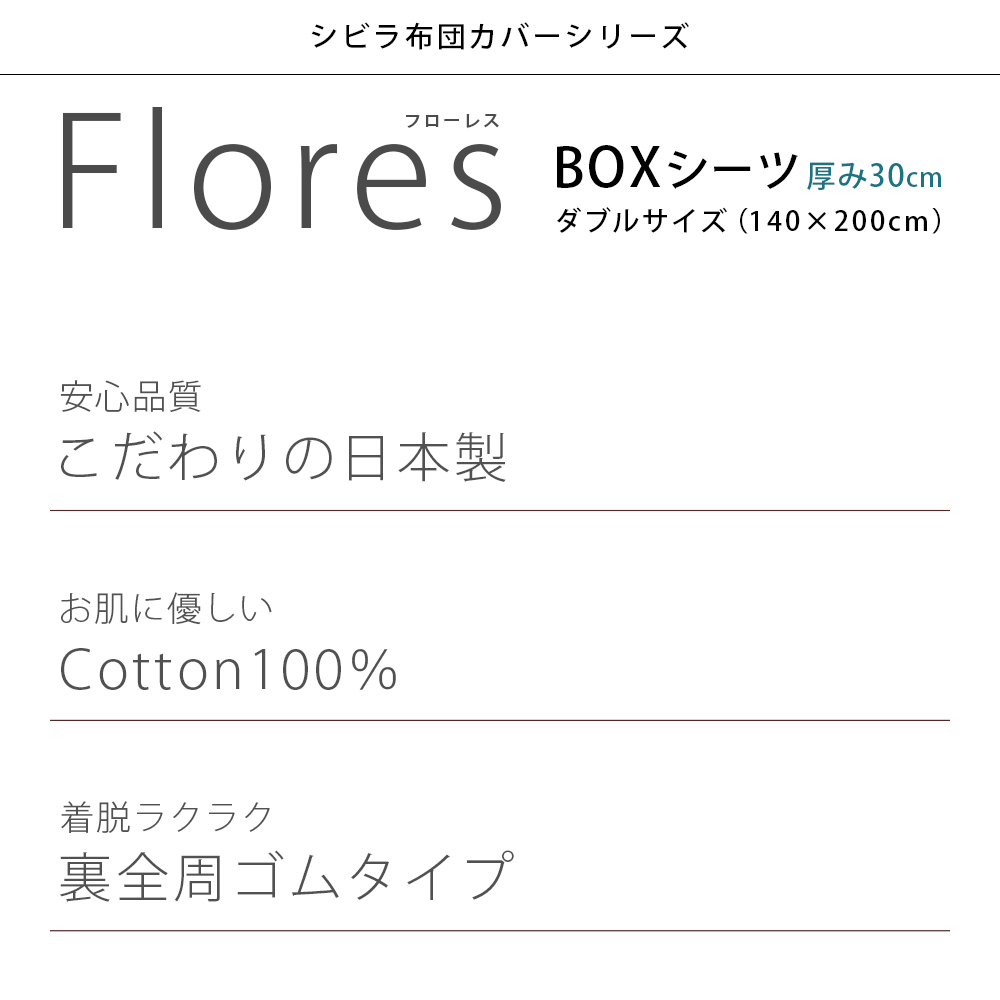Click the 安心品質 subheading
This screenshot has height=1000, width=1000.
tap(130, 397)
